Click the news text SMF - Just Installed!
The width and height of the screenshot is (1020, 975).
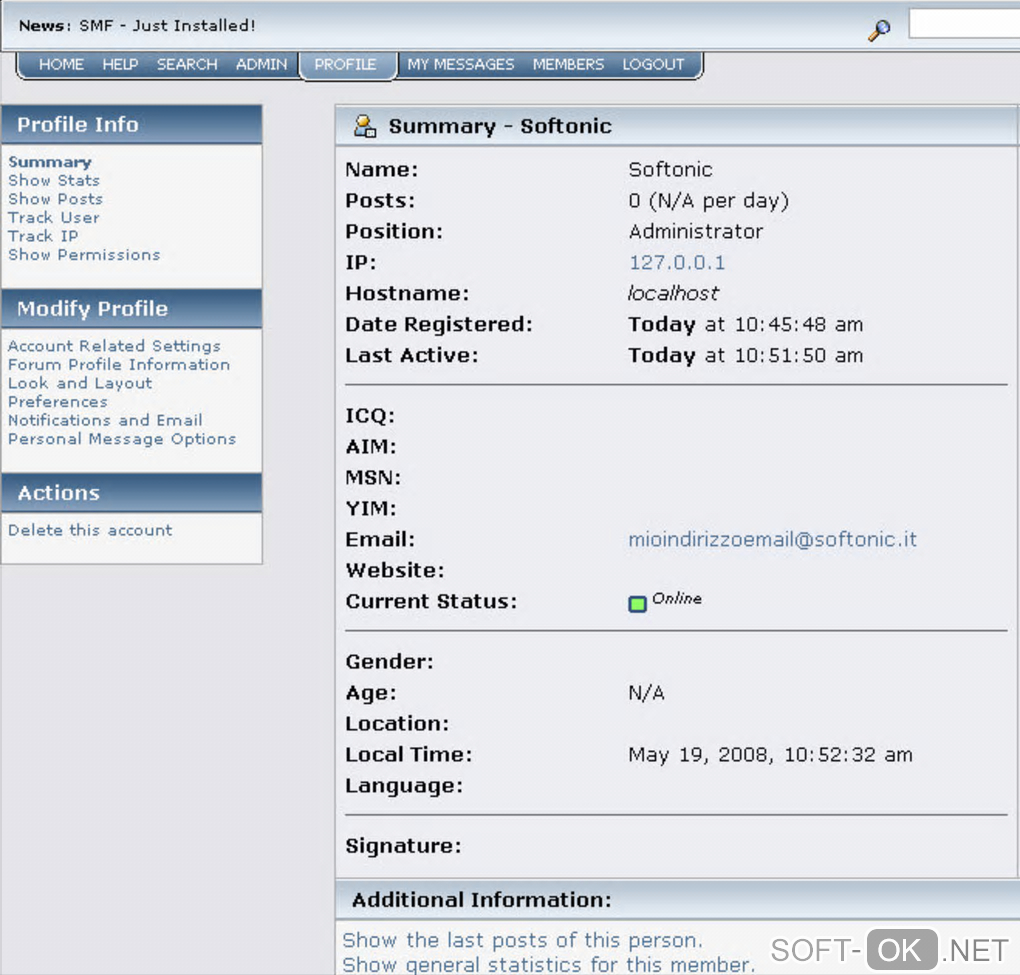click(x=167, y=25)
